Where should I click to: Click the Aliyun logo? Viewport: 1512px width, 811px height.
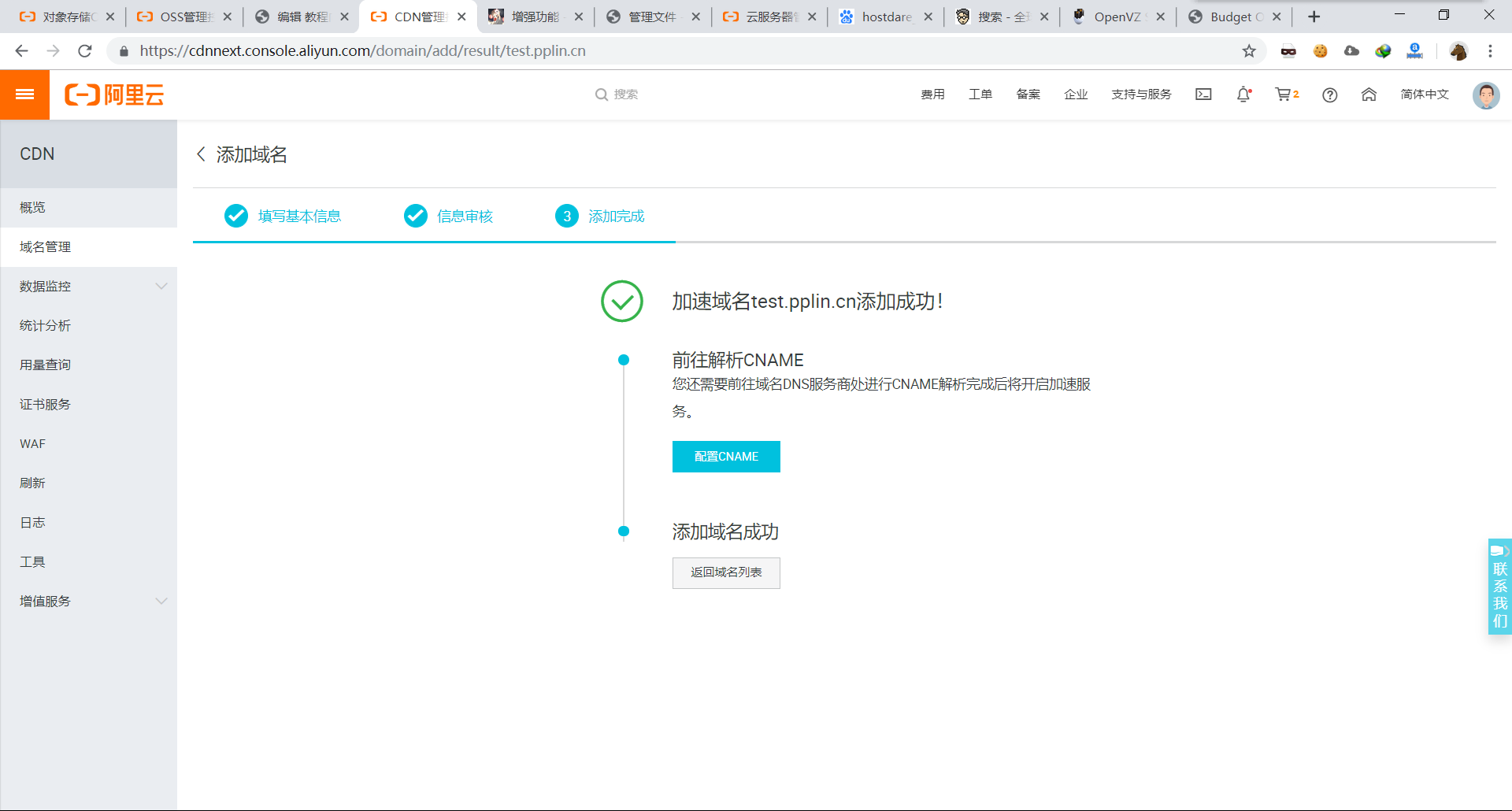click(x=115, y=94)
